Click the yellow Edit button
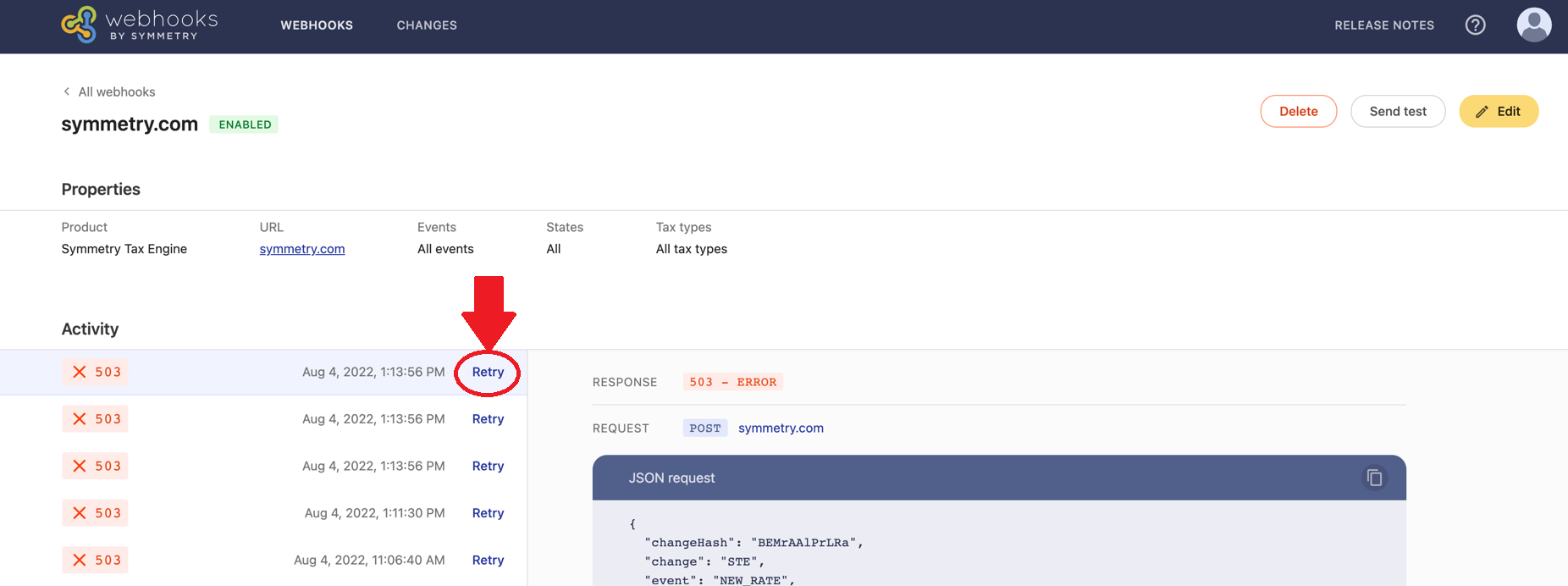1568x586 pixels. [1499, 111]
